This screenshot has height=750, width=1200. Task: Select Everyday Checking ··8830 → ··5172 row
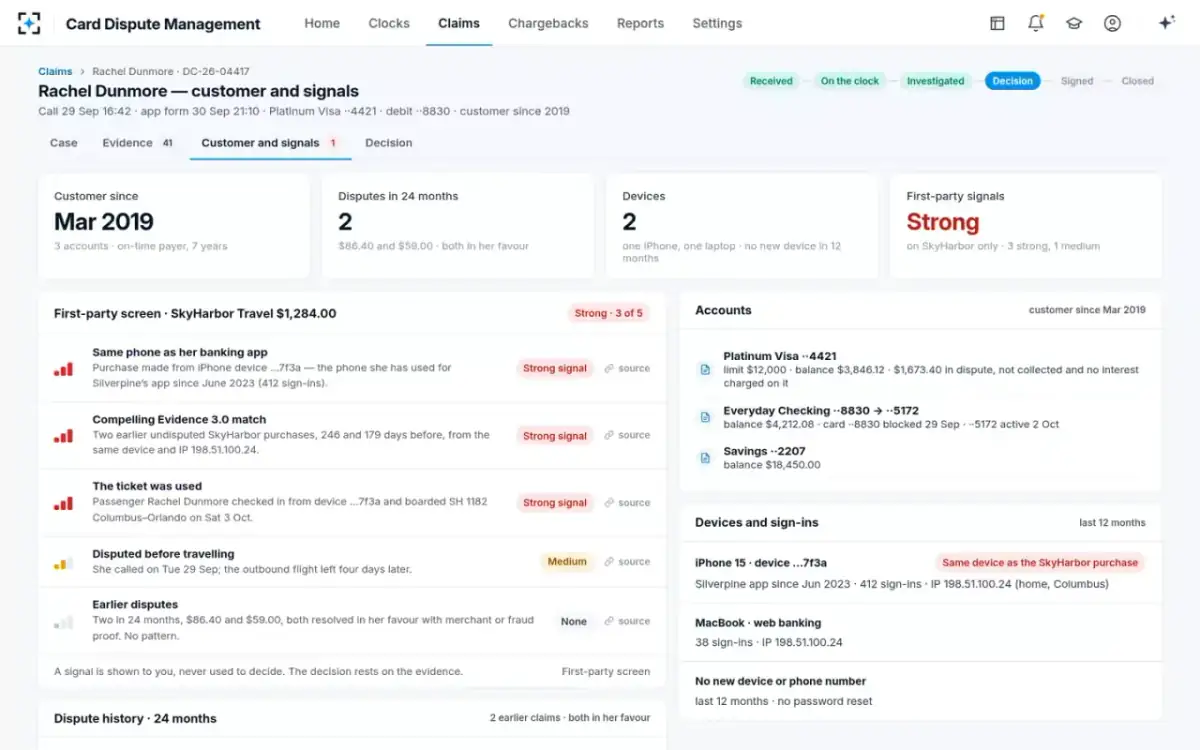tap(920, 417)
